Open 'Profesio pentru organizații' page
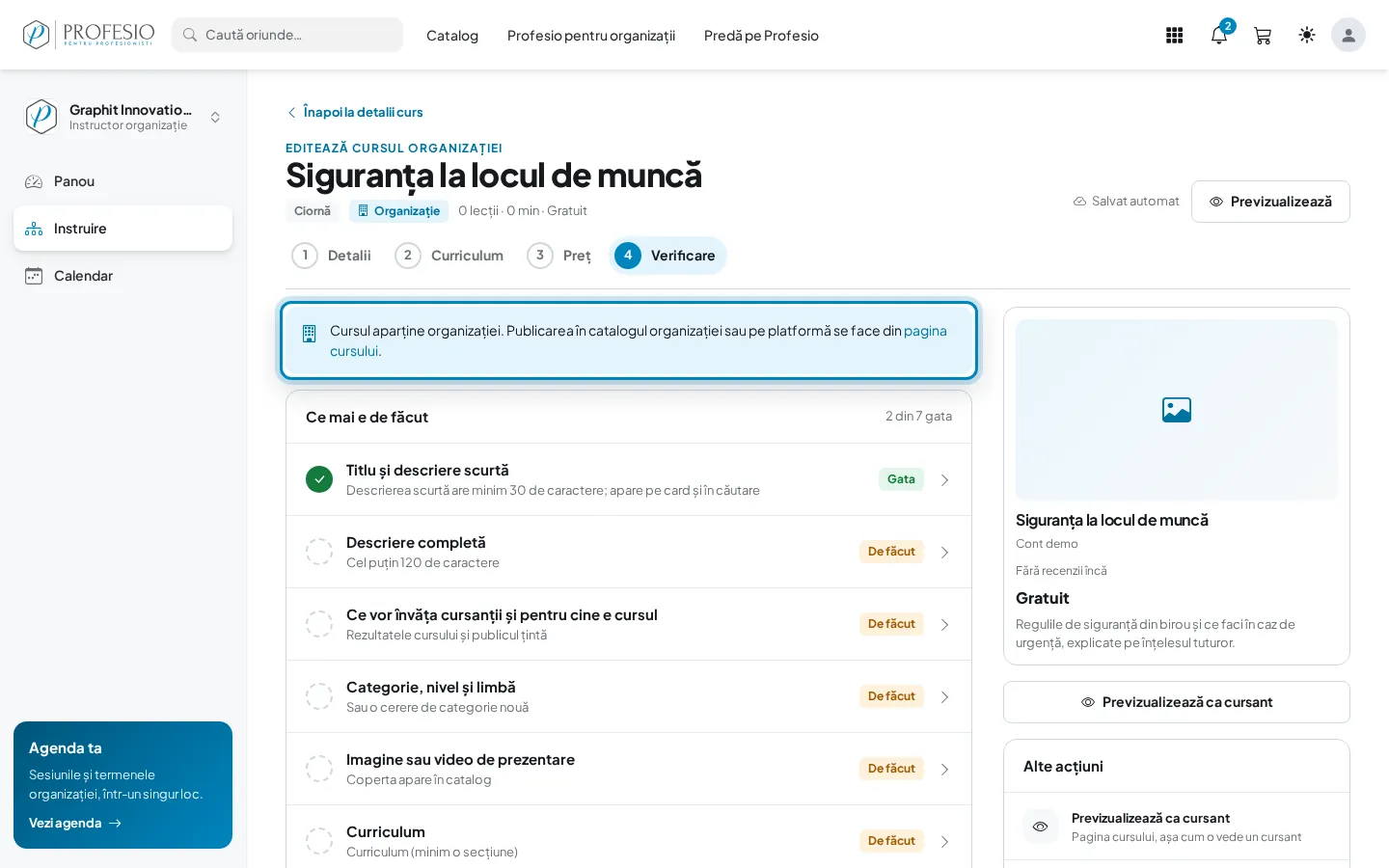Image resolution: width=1389 pixels, height=868 pixels. point(591,36)
